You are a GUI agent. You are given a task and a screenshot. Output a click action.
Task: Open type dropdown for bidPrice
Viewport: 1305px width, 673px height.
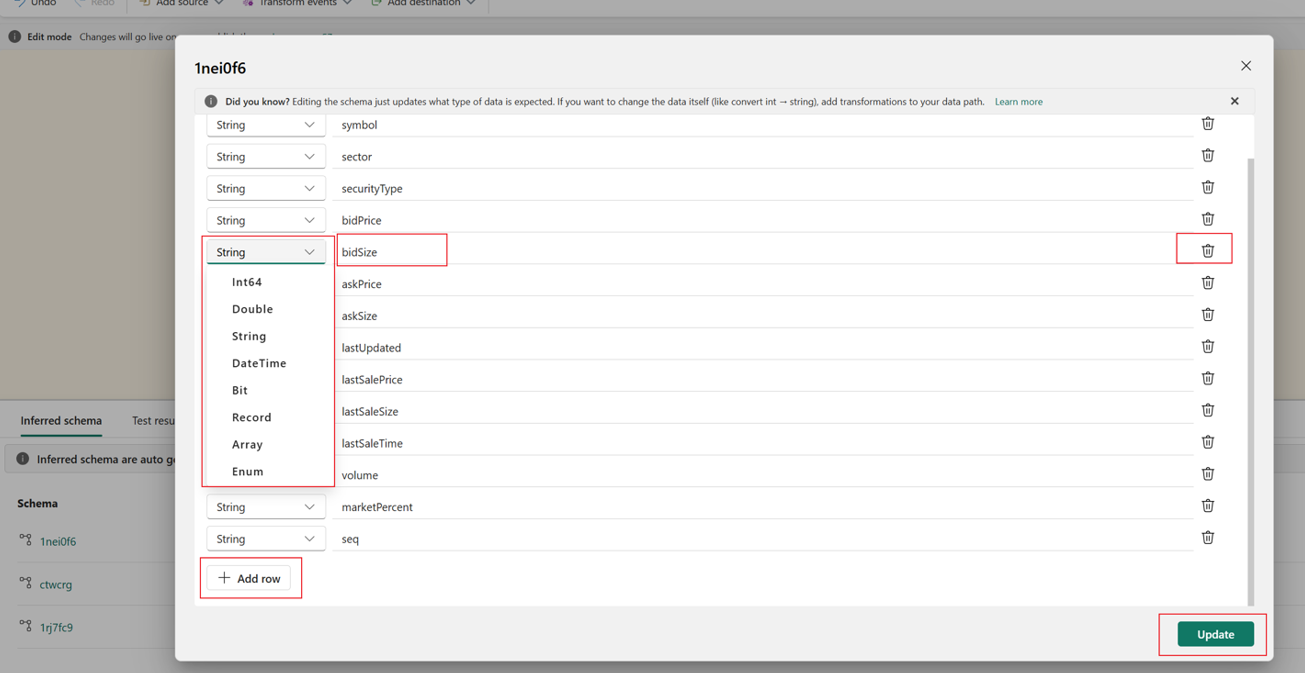click(x=266, y=220)
